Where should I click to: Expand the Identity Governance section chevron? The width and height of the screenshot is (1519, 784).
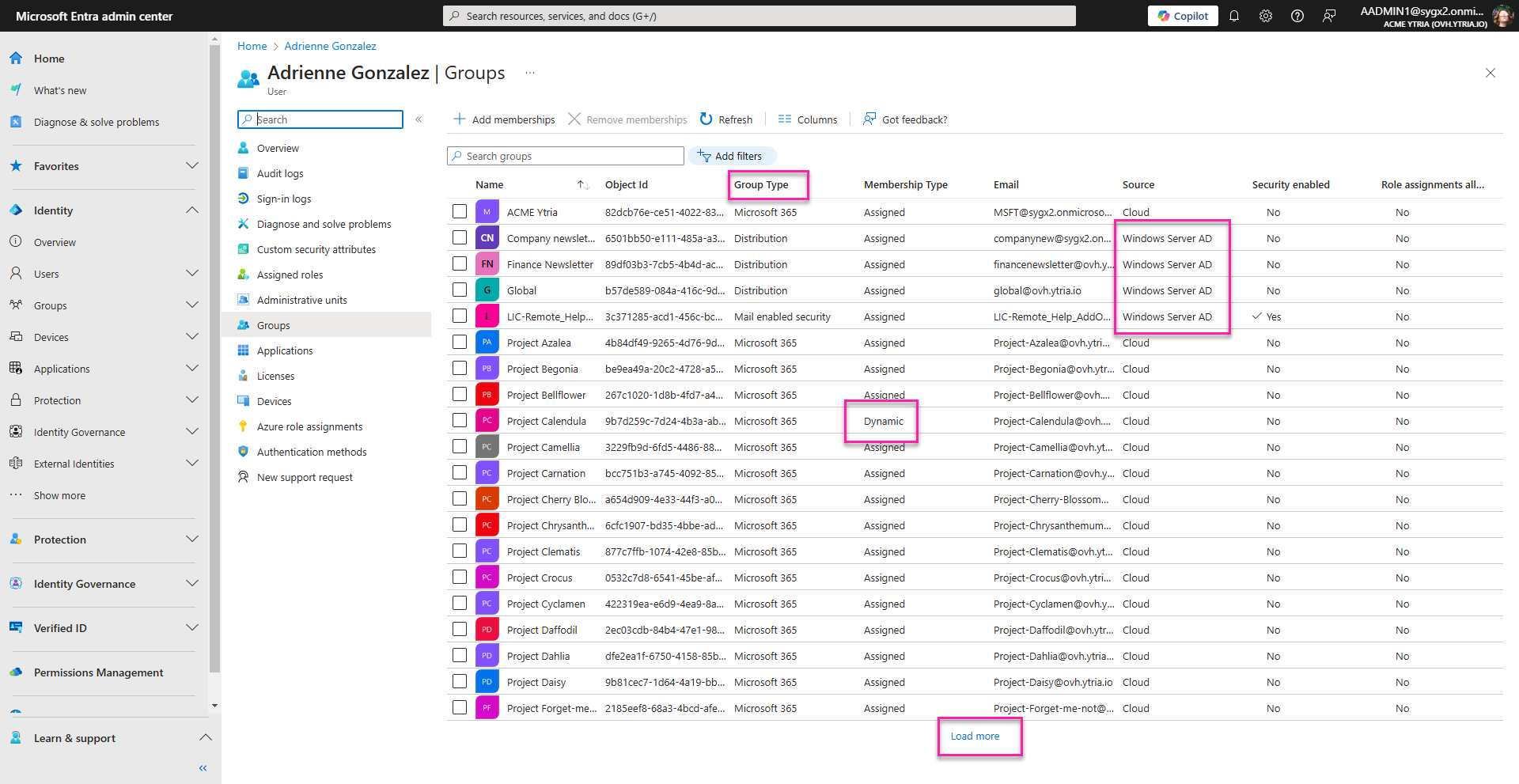click(192, 583)
